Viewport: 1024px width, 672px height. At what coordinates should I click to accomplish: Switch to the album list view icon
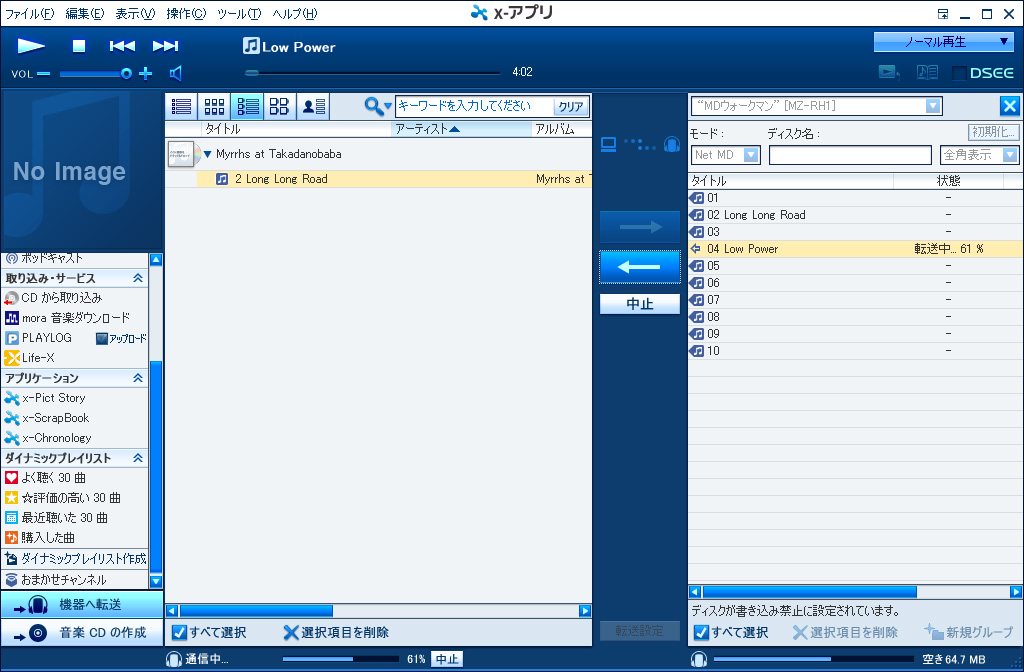(248, 106)
